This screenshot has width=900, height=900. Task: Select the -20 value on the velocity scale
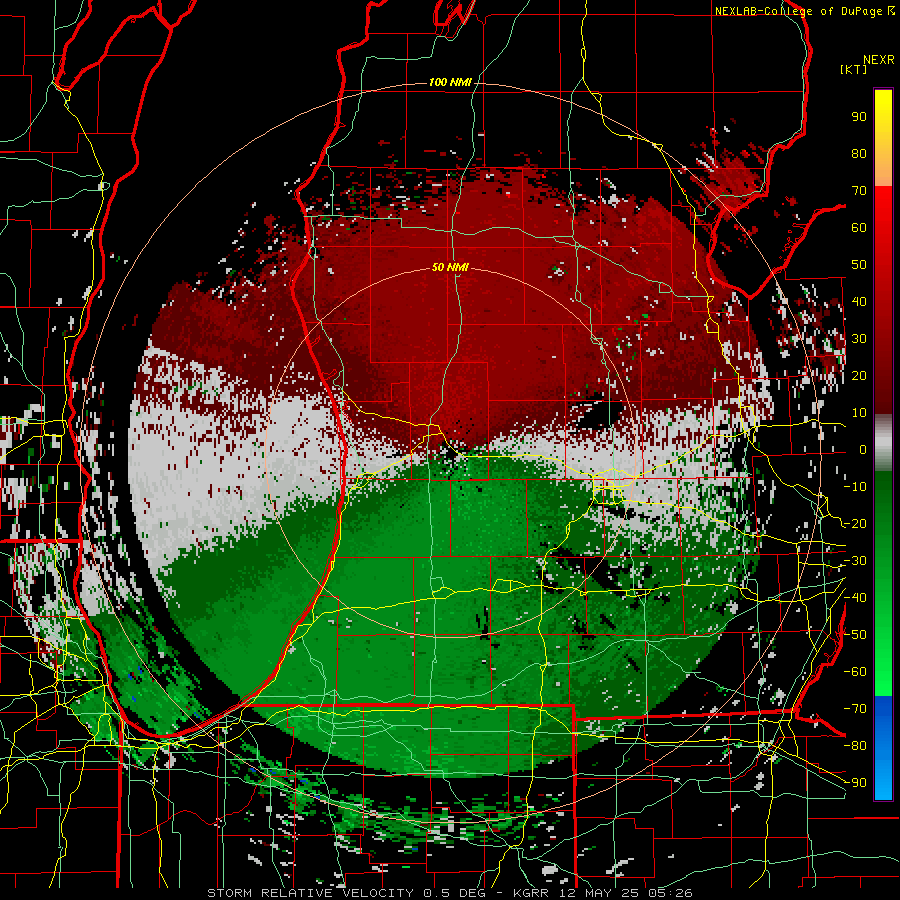[x=855, y=524]
